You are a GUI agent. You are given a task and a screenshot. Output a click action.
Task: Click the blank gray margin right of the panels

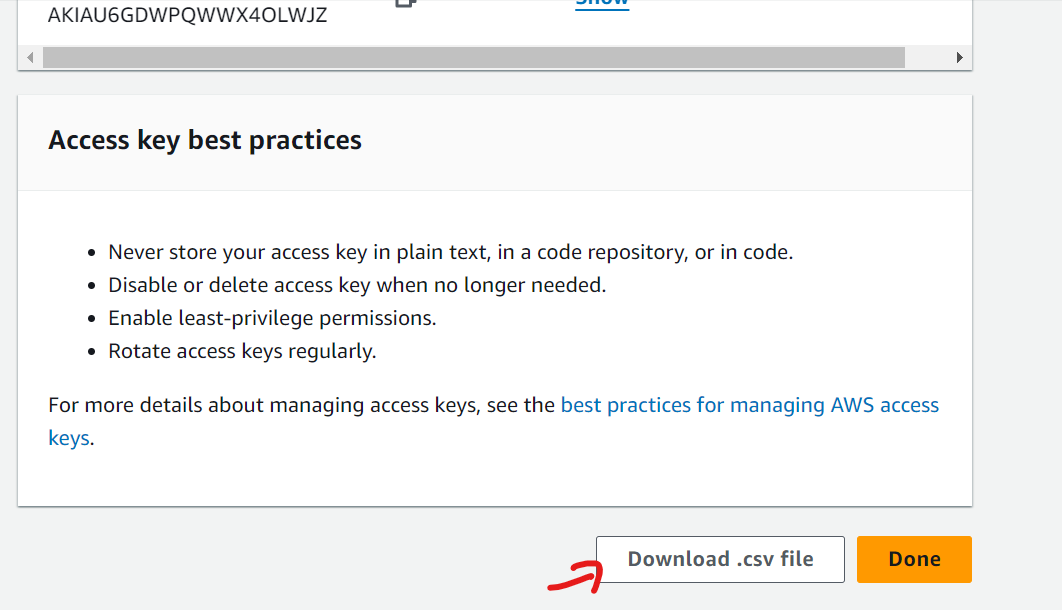click(1017, 300)
